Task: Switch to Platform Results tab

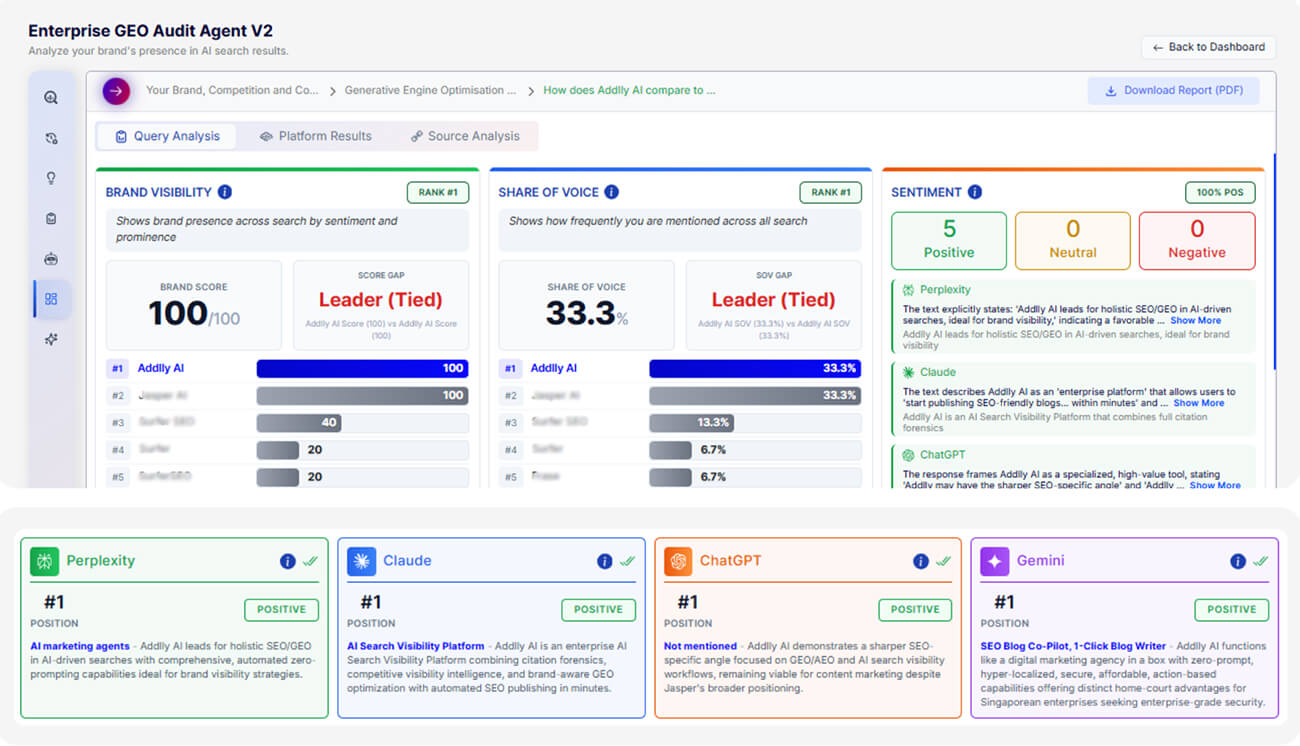Action: tap(315, 136)
